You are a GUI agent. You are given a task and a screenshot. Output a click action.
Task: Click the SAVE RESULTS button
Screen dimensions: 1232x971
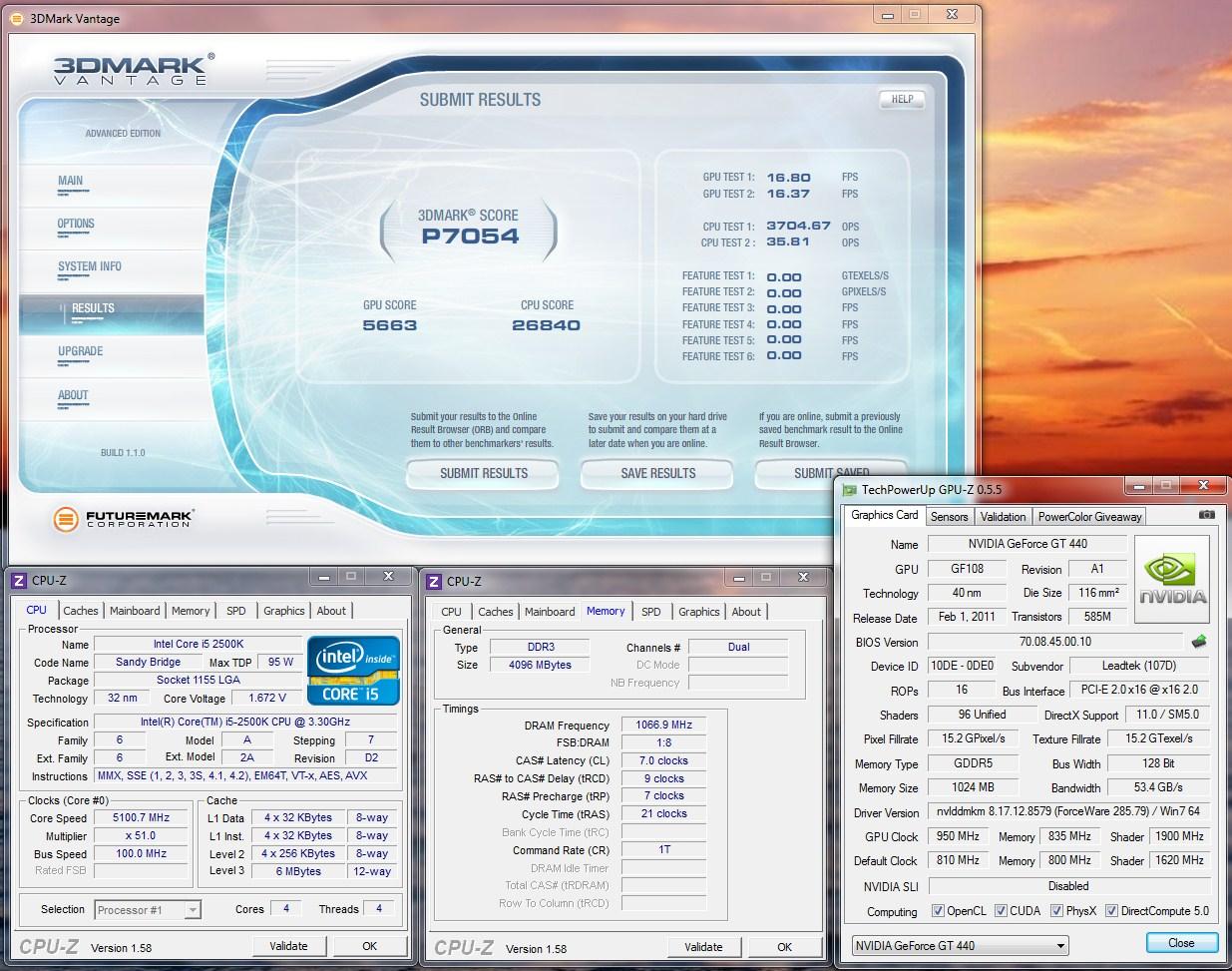(658, 473)
